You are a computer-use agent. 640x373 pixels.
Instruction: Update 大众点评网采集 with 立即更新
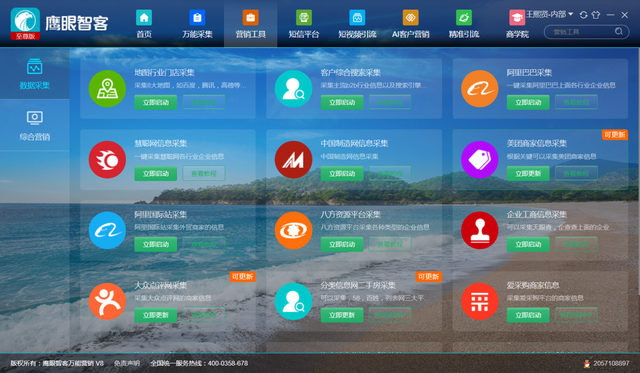tap(156, 315)
